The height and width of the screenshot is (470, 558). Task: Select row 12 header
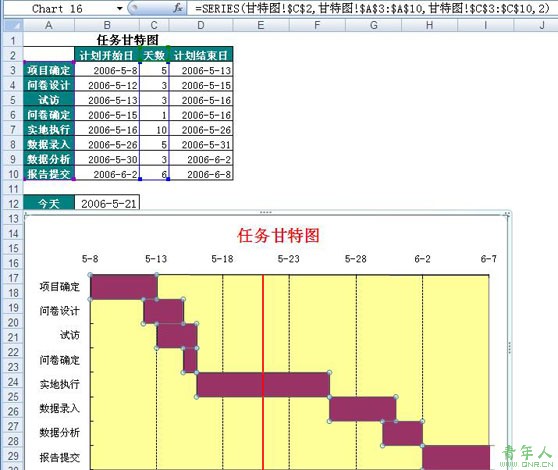click(13, 204)
